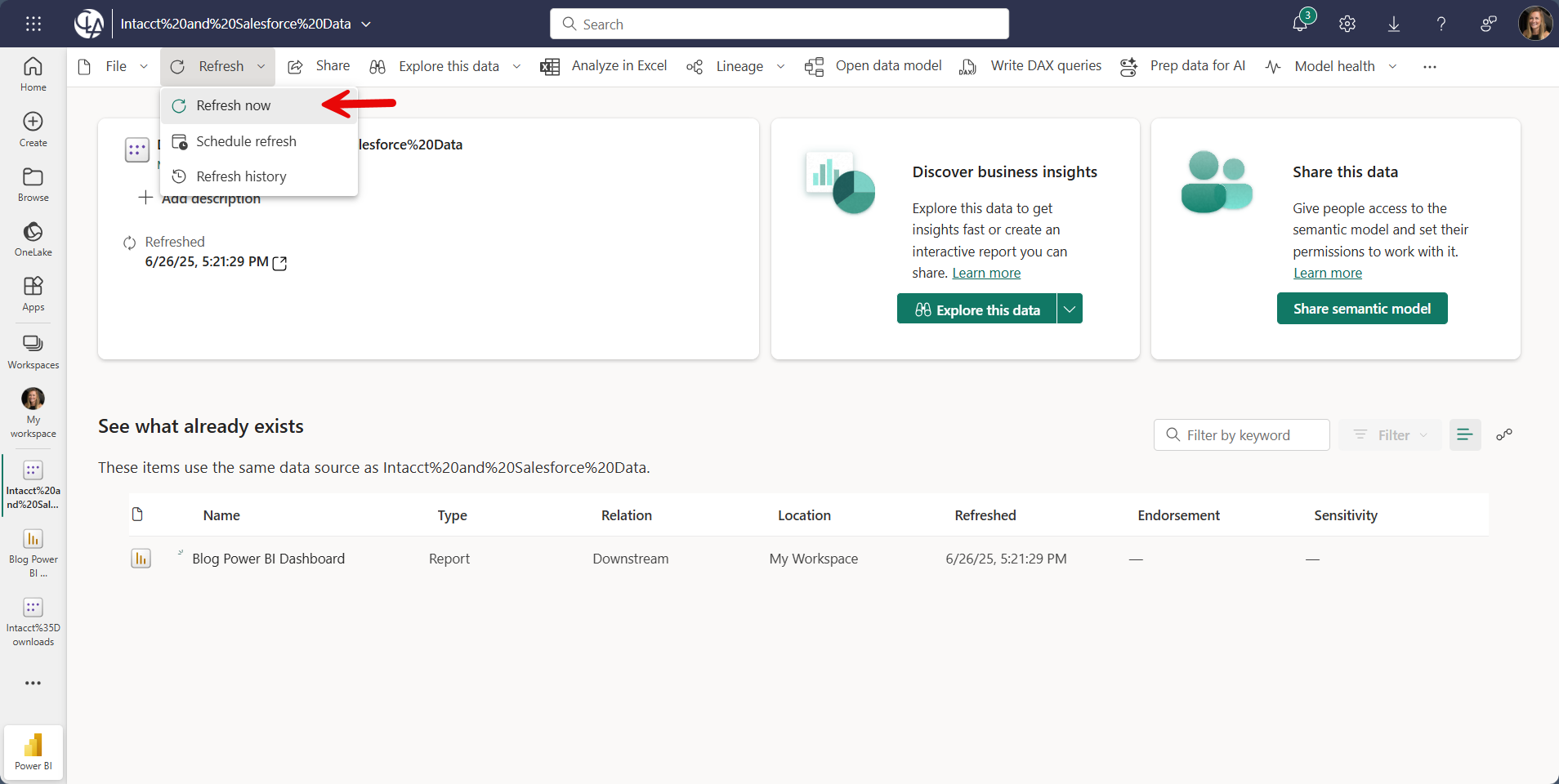Enable list view for existing items
The height and width of the screenshot is (784, 1559).
tap(1464, 434)
